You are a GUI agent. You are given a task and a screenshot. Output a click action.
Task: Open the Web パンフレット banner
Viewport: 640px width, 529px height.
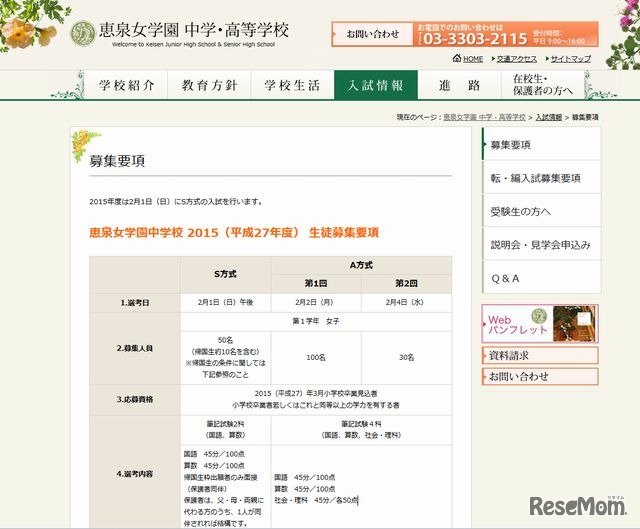coord(540,324)
